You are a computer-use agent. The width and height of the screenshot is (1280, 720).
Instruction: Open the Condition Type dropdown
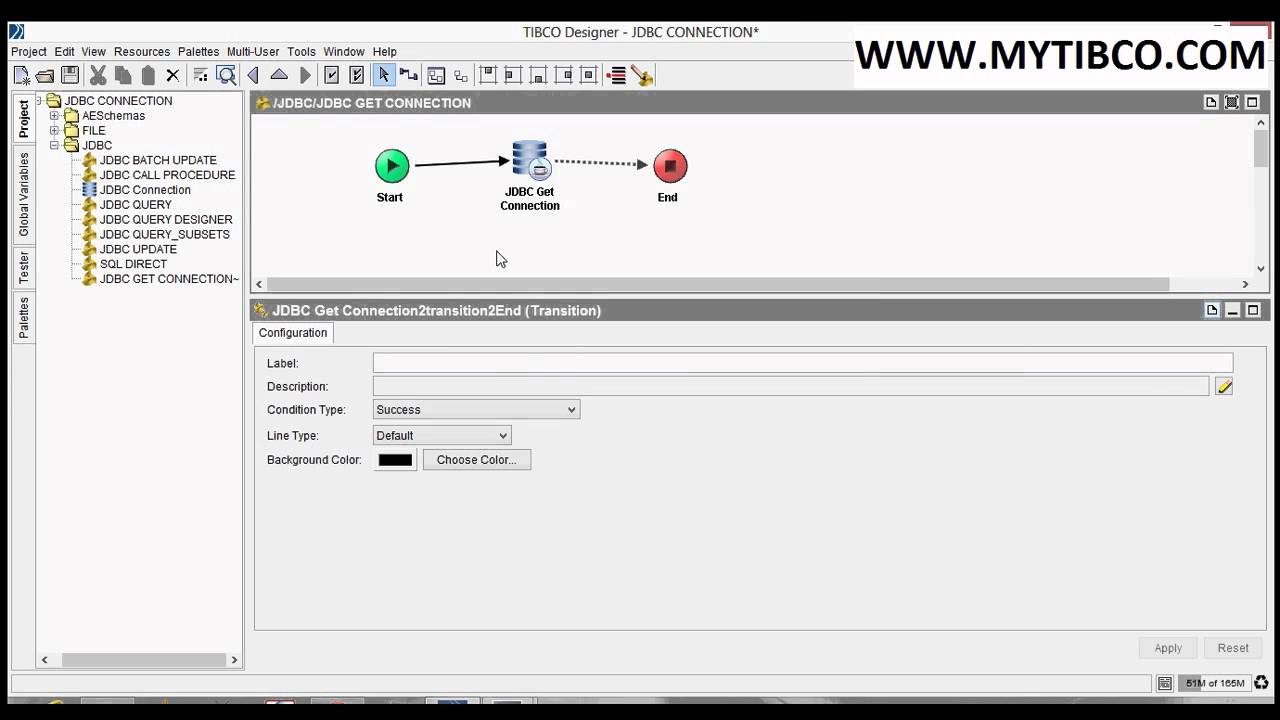coord(476,410)
